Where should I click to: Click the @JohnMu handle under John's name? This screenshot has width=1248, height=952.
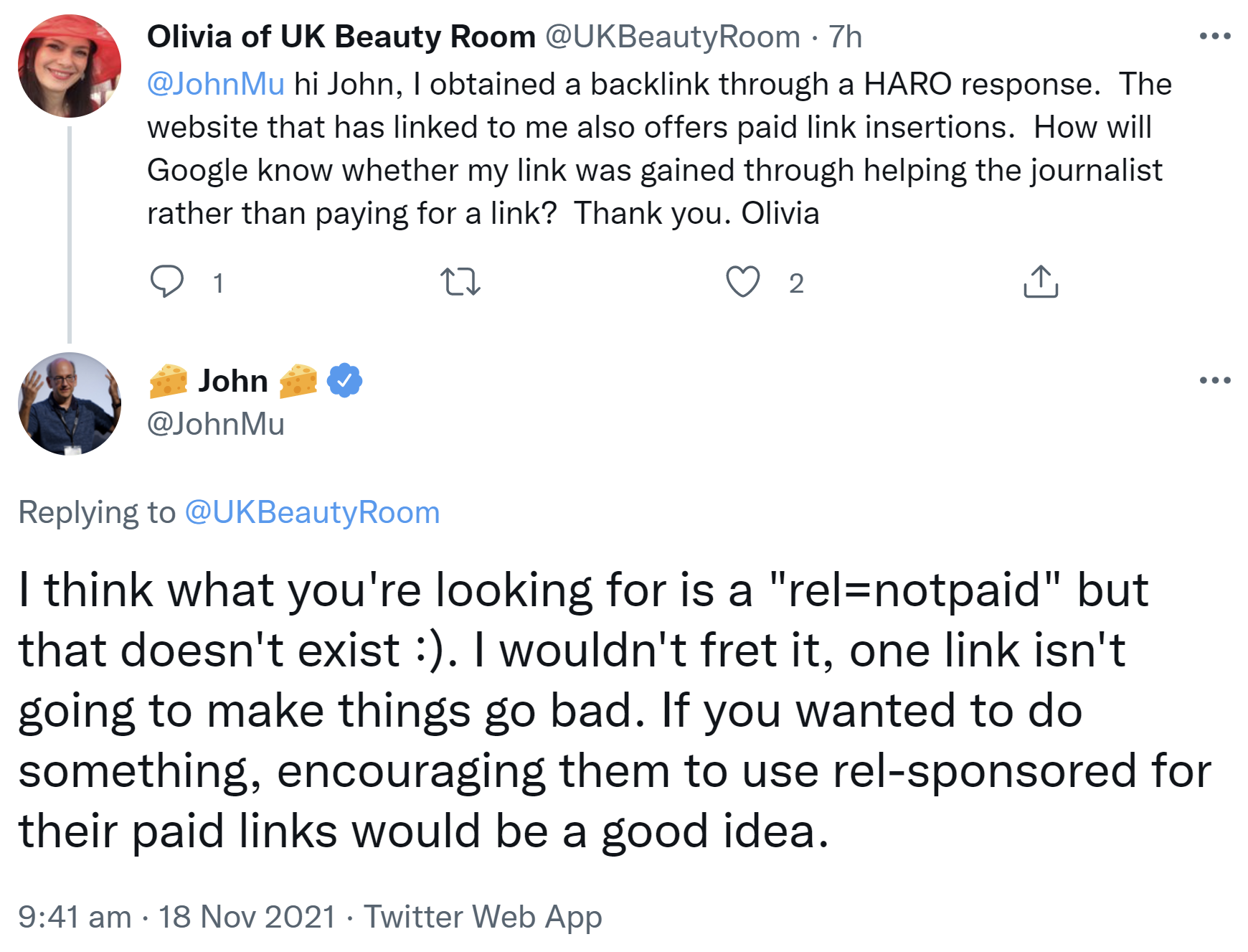[x=216, y=424]
